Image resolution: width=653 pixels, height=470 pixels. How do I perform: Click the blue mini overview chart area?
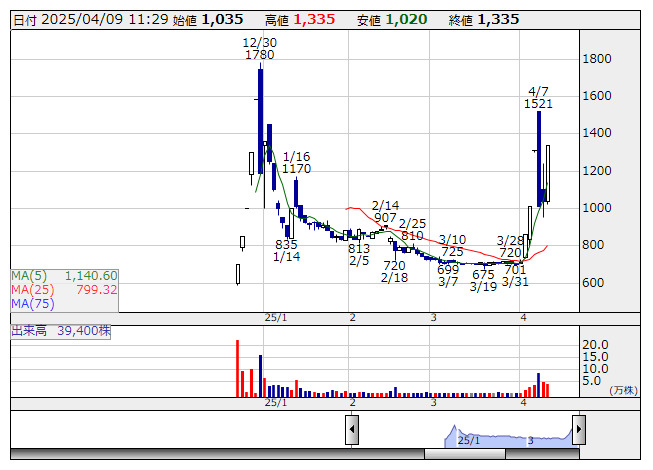click(465, 435)
